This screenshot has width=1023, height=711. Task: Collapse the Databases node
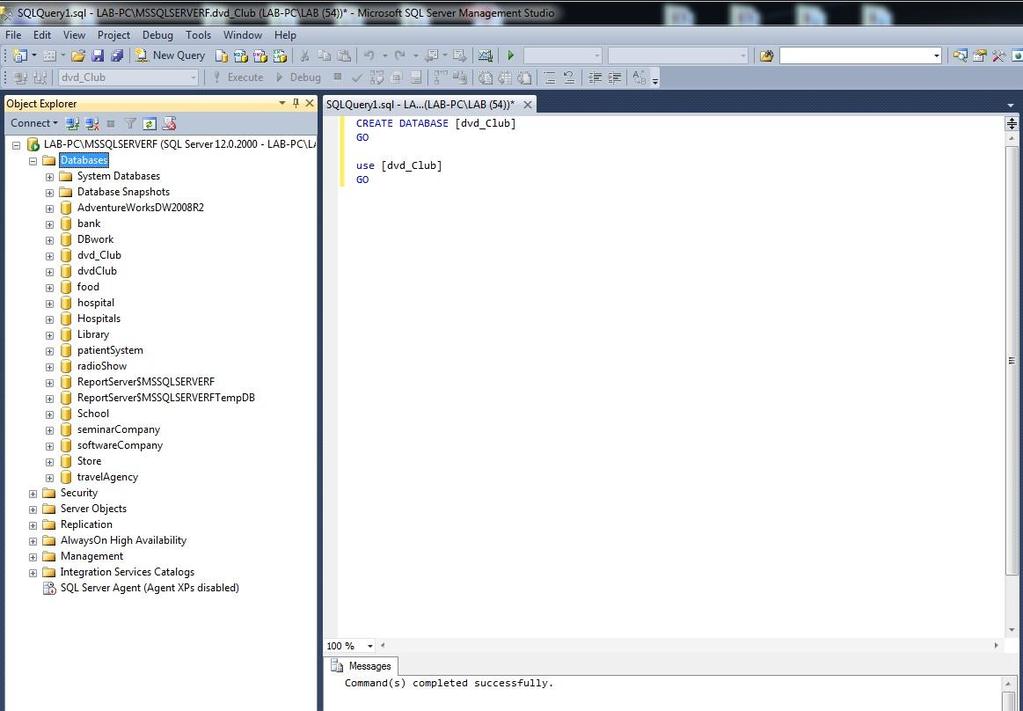33,160
